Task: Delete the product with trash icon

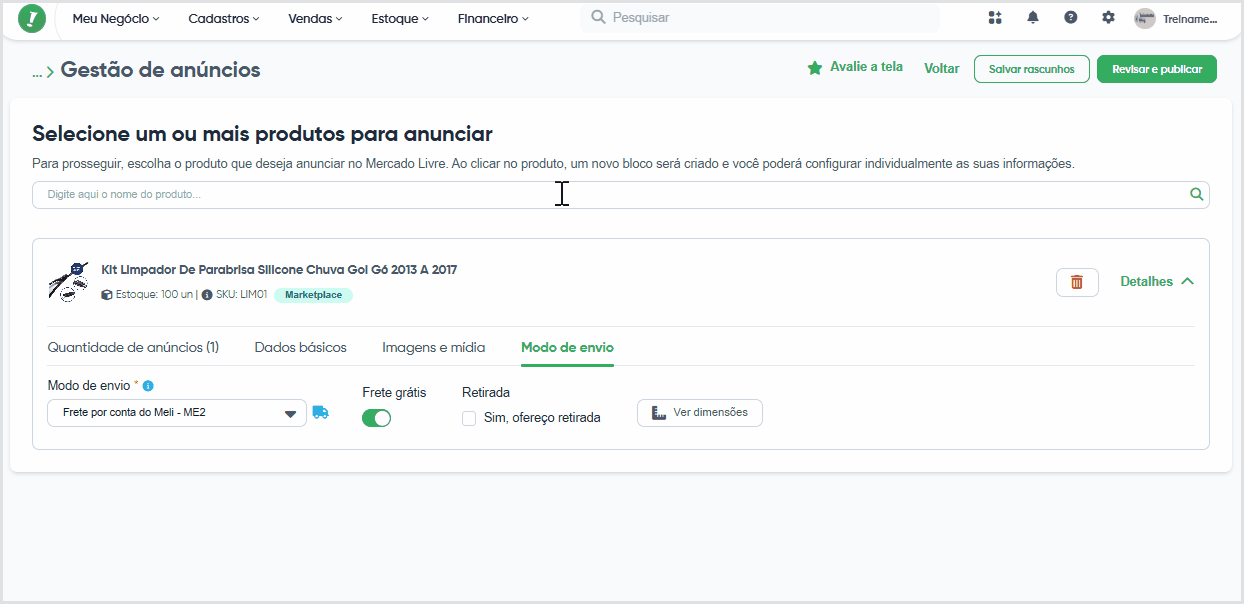Action: point(1077,282)
